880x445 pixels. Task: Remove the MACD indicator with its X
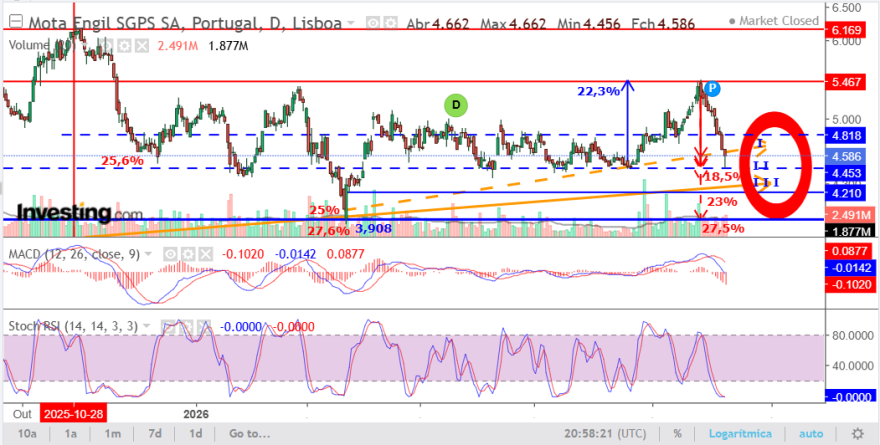(x=206, y=254)
